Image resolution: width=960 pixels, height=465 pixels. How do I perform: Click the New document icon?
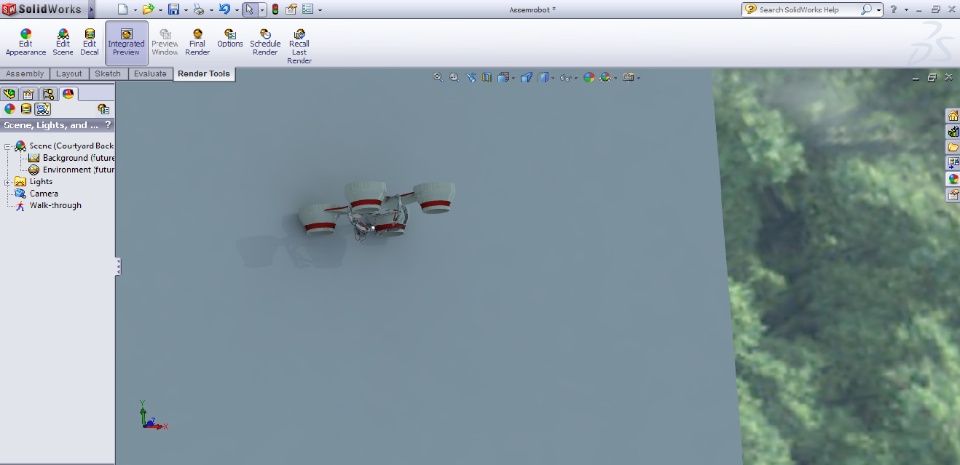tap(123, 9)
